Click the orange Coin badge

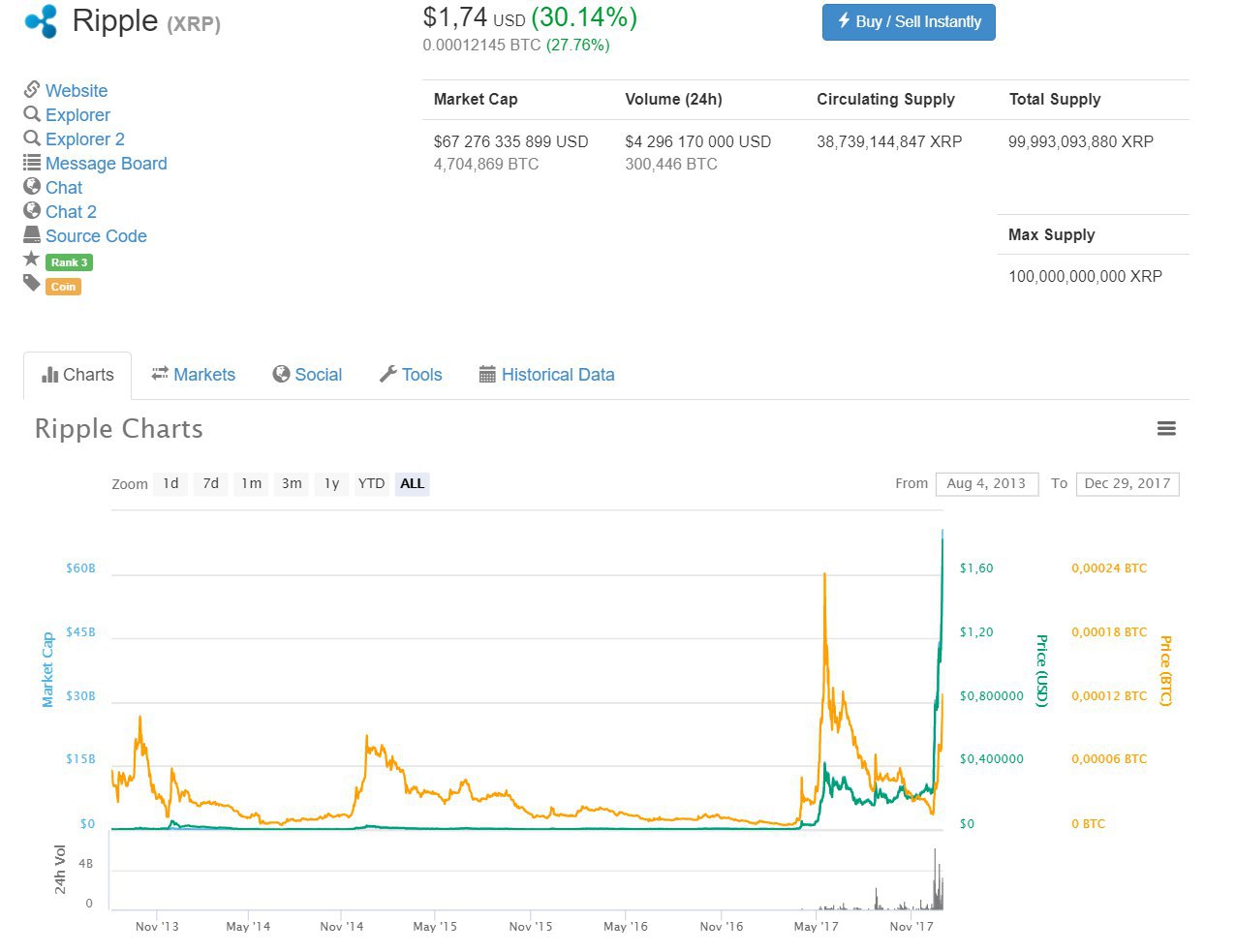click(x=63, y=287)
